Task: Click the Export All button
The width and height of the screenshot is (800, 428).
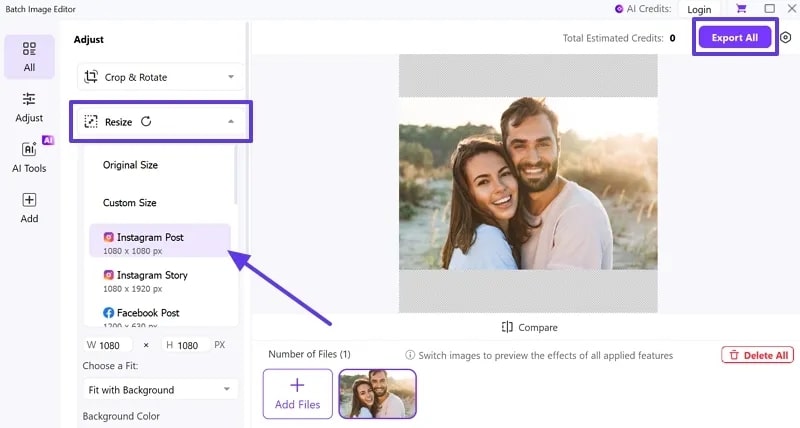Action: coord(735,37)
